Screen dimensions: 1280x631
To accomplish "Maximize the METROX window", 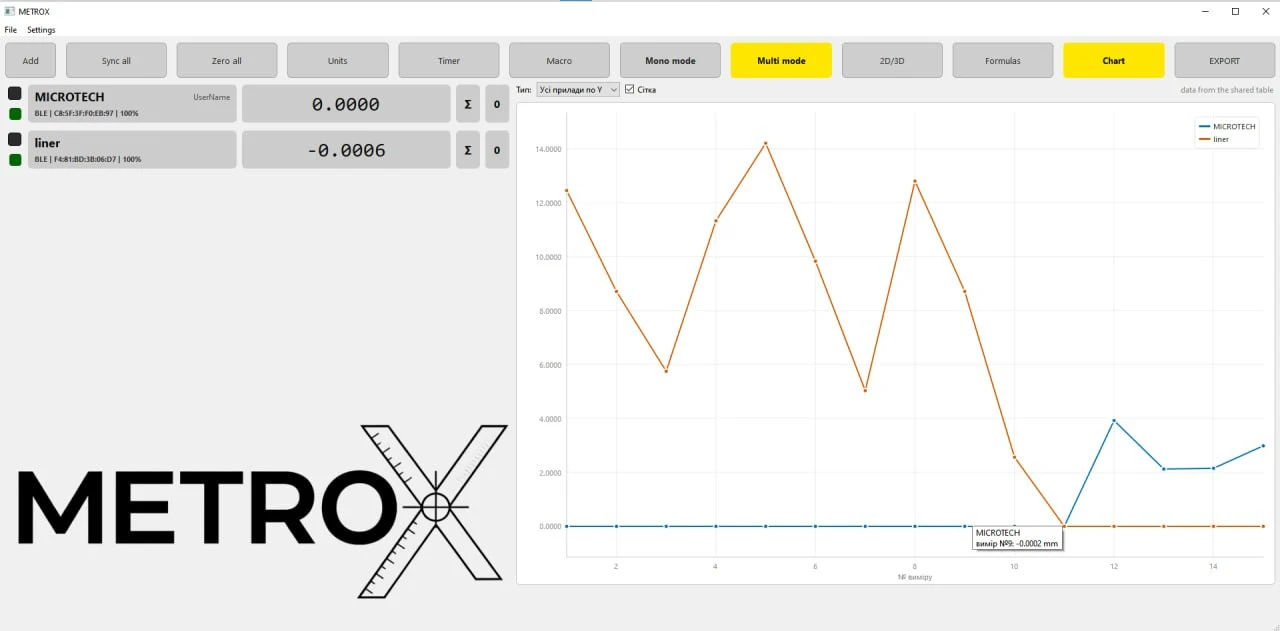I will pos(1235,11).
